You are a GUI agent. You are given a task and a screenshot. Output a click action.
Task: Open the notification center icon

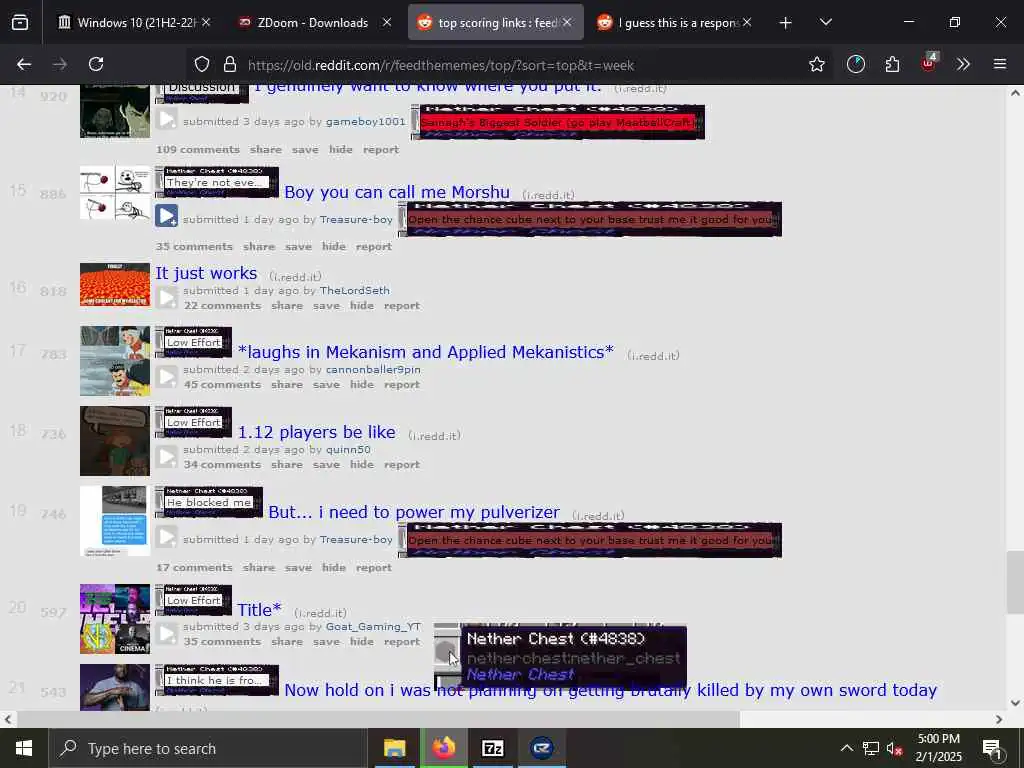point(991,748)
